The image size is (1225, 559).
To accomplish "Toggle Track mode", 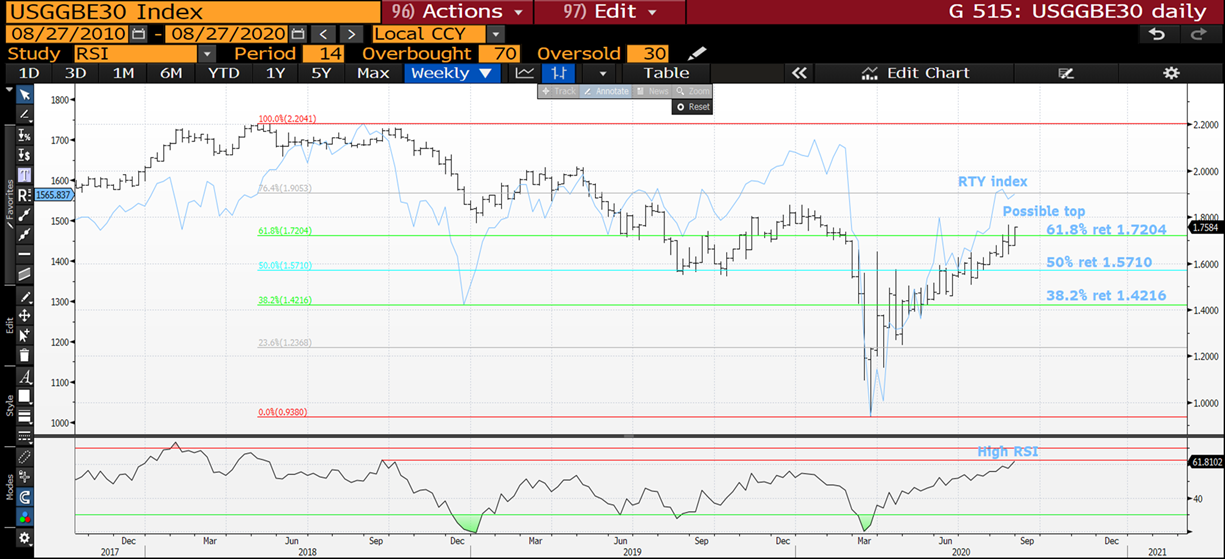I will point(559,91).
